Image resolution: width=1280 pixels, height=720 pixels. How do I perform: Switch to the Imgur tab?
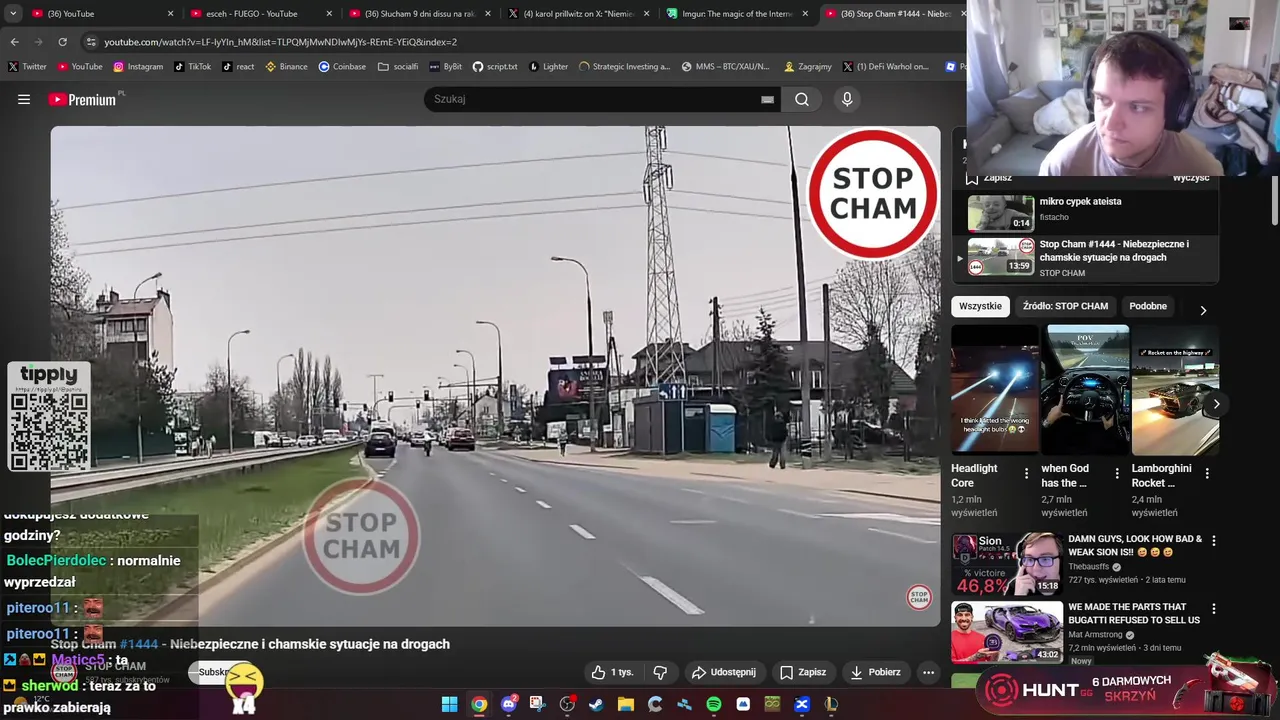click(734, 14)
